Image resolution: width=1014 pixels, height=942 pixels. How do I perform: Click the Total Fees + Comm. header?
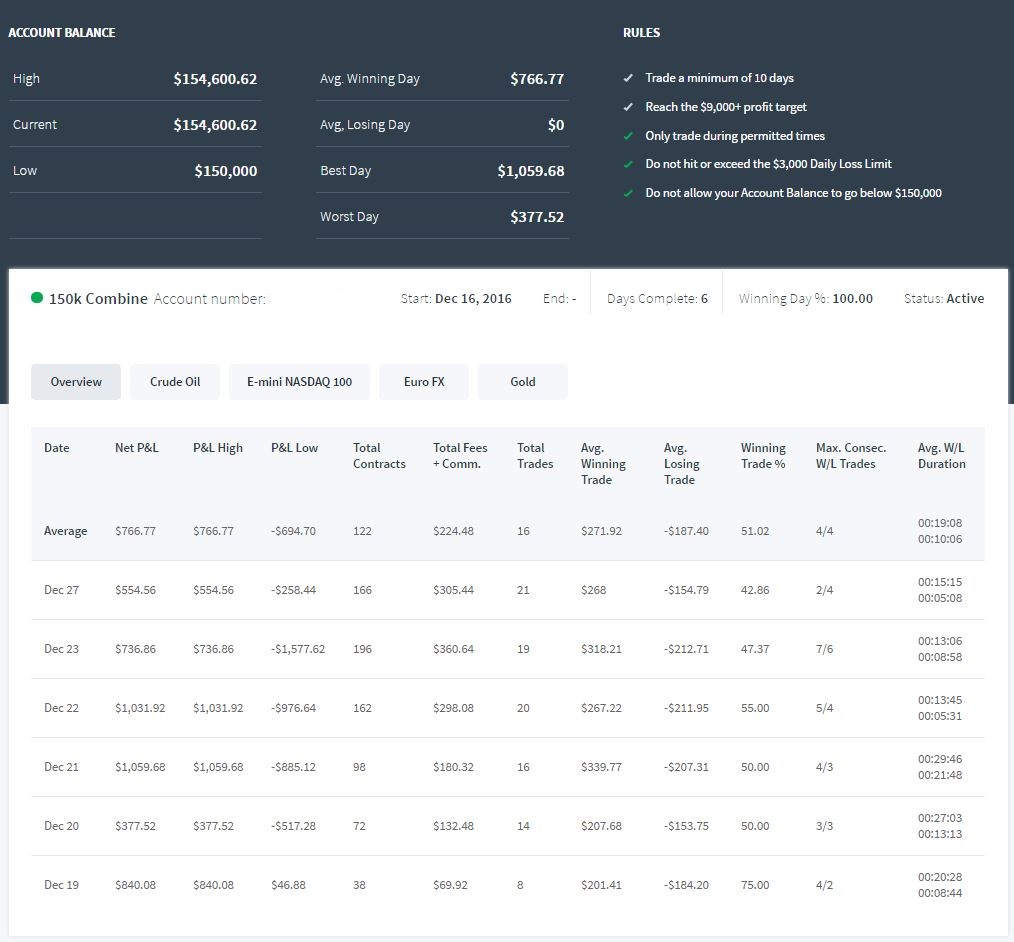(460, 456)
